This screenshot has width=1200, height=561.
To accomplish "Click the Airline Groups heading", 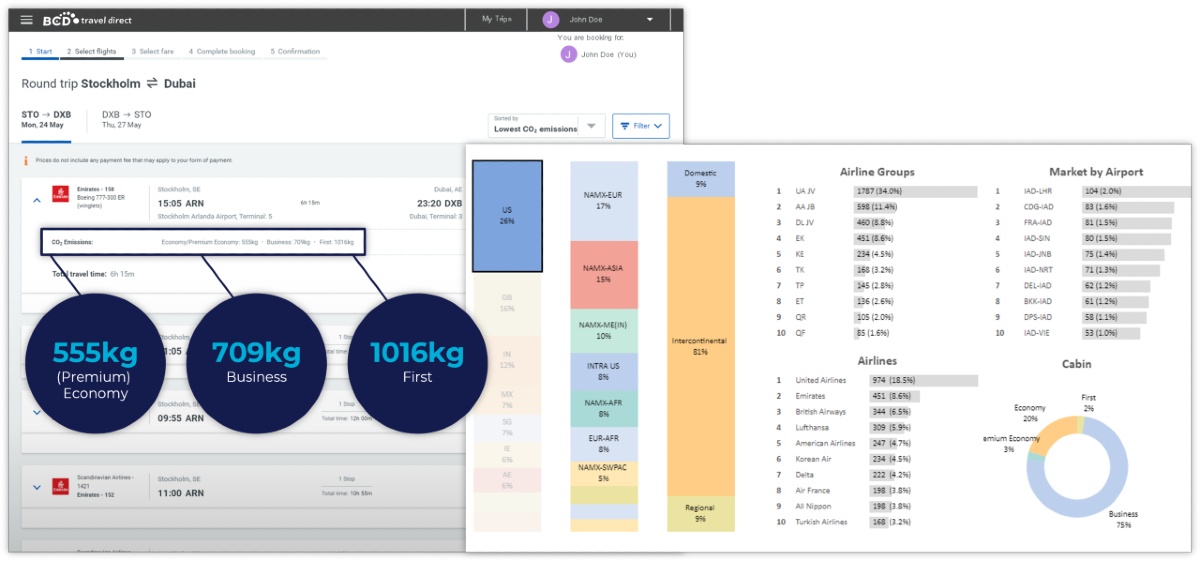I will pos(877,172).
